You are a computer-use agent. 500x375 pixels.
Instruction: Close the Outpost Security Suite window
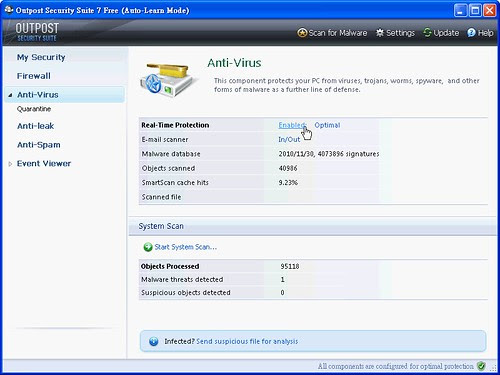(490, 10)
